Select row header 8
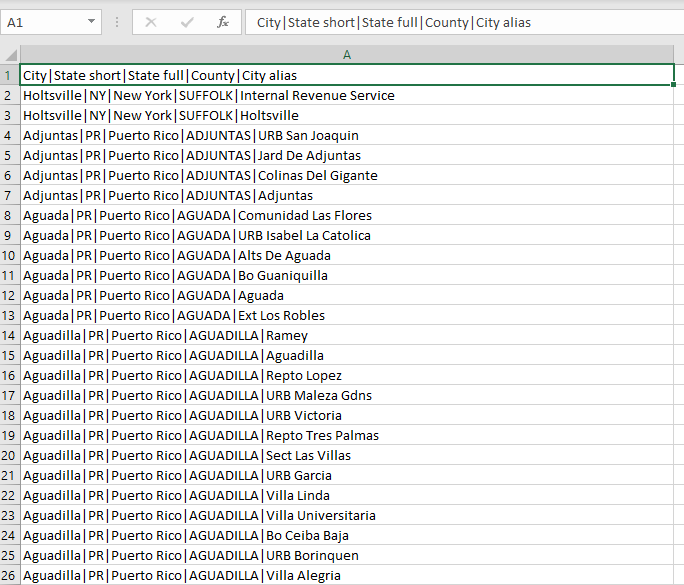This screenshot has width=684, height=585. pyautogui.click(x=10, y=216)
